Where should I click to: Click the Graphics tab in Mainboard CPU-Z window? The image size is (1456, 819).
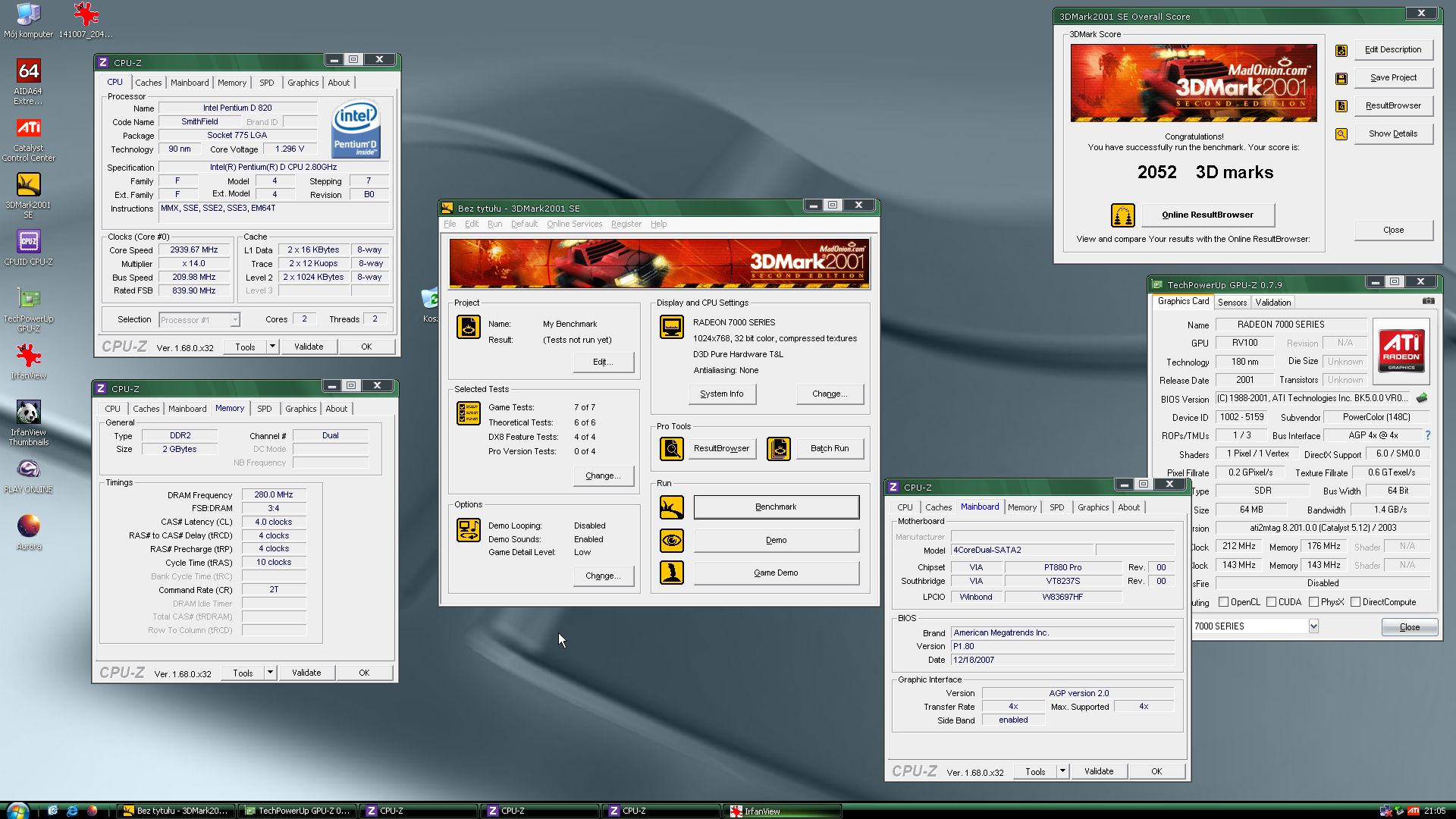click(1093, 507)
